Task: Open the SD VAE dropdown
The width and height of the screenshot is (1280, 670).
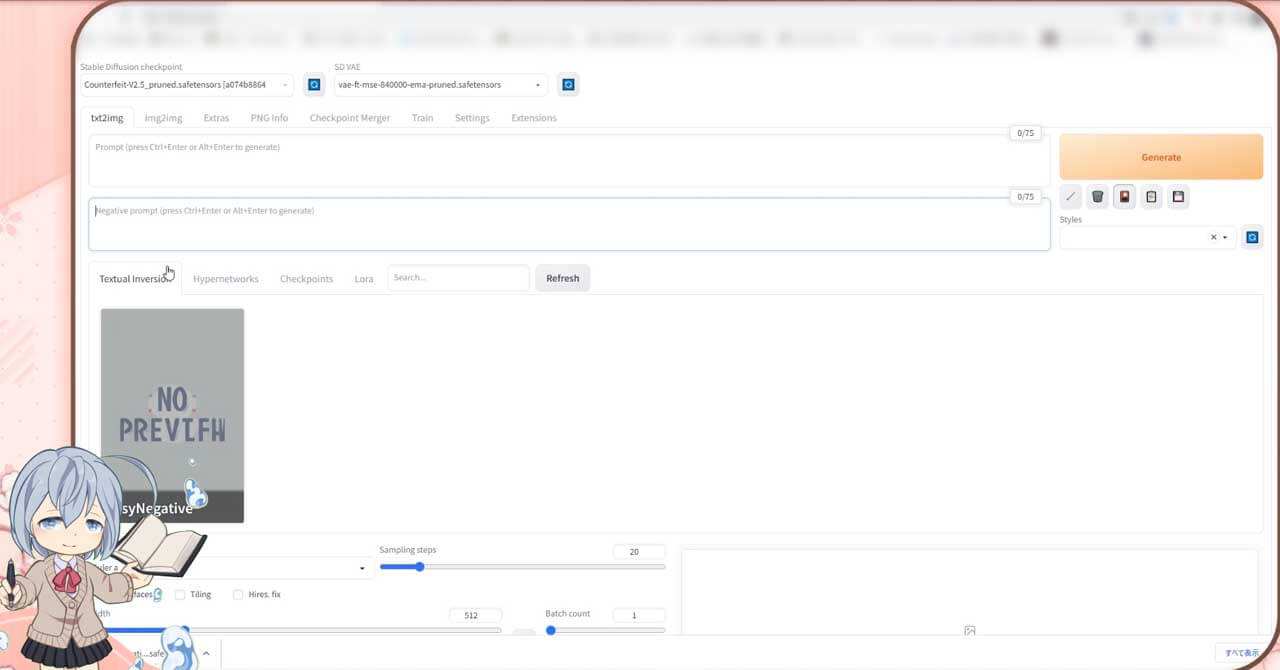Action: [538, 84]
